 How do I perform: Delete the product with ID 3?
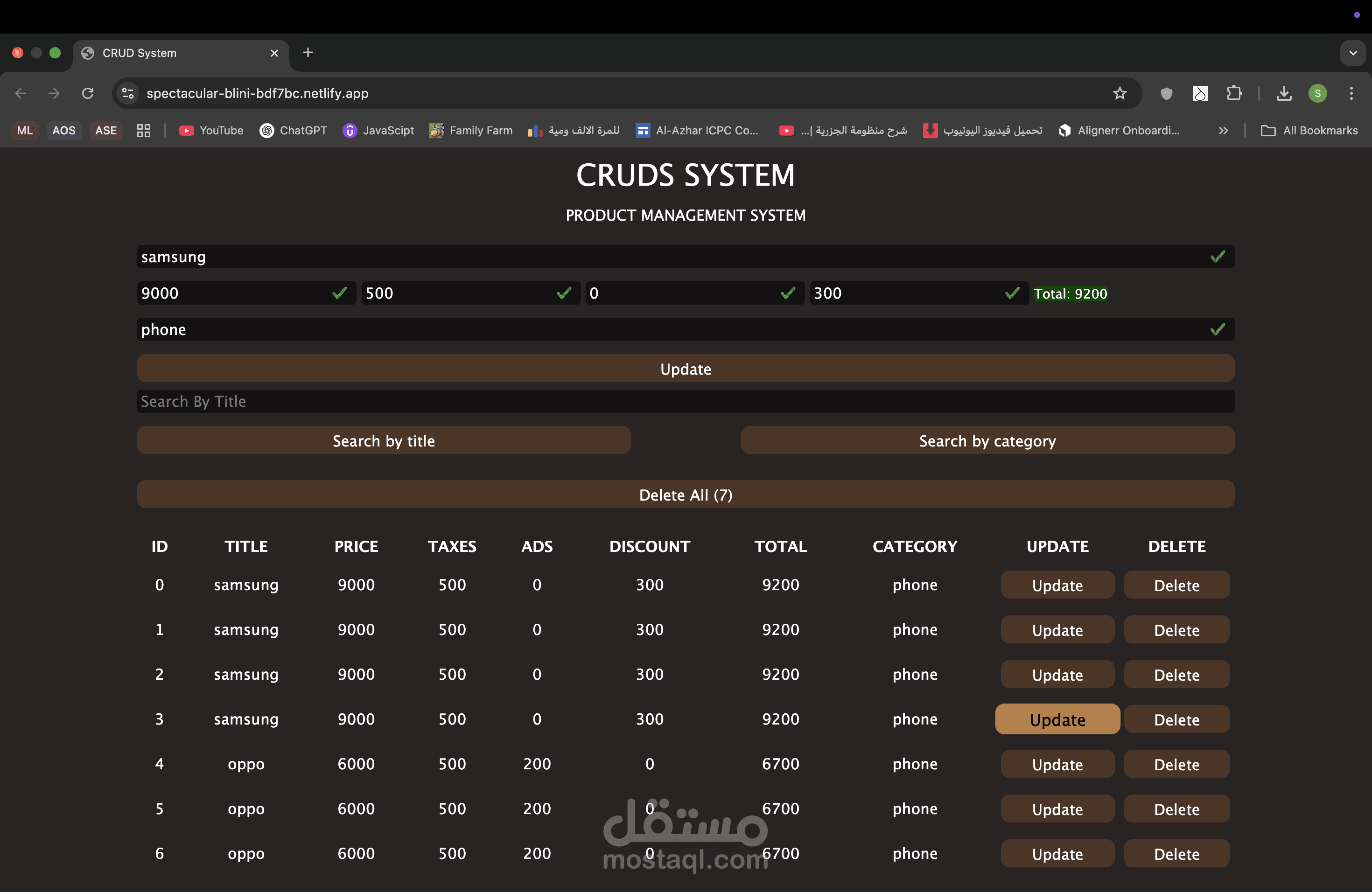point(1176,720)
